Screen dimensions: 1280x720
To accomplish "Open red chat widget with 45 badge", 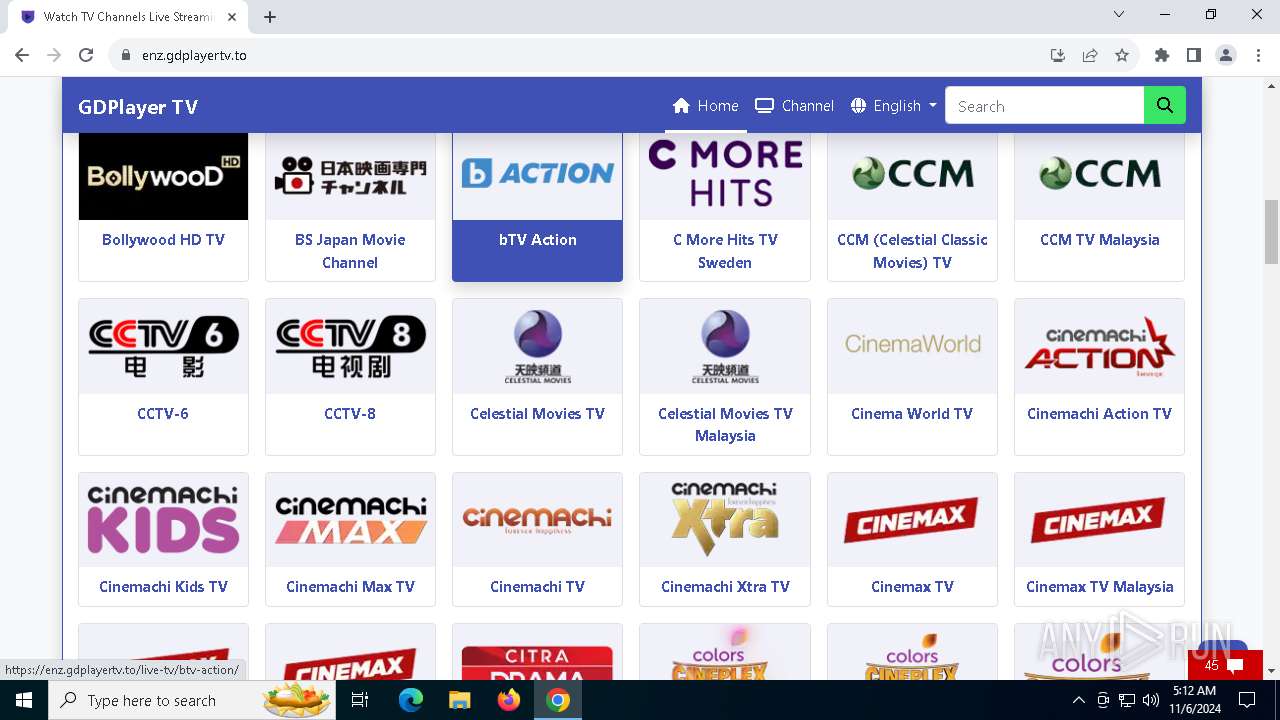I will pyautogui.click(x=1225, y=665).
